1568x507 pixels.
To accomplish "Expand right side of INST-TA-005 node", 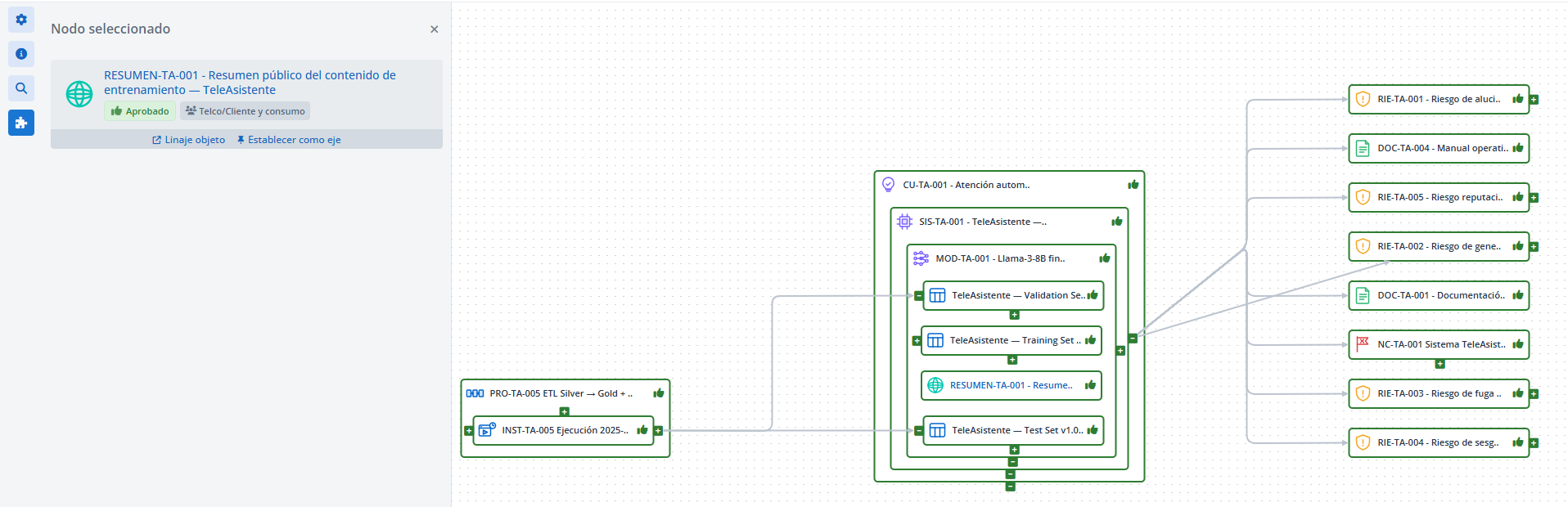I will coord(658,431).
